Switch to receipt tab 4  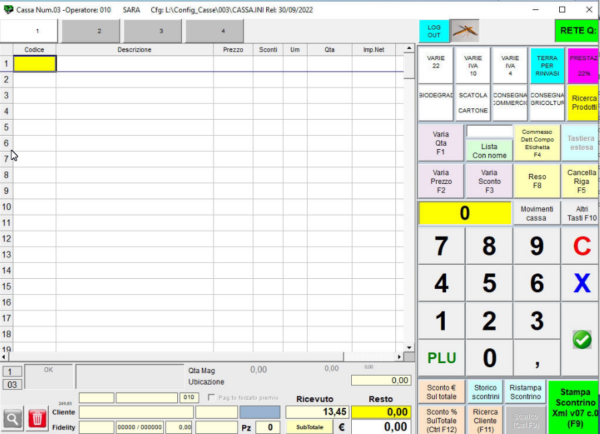[220, 31]
